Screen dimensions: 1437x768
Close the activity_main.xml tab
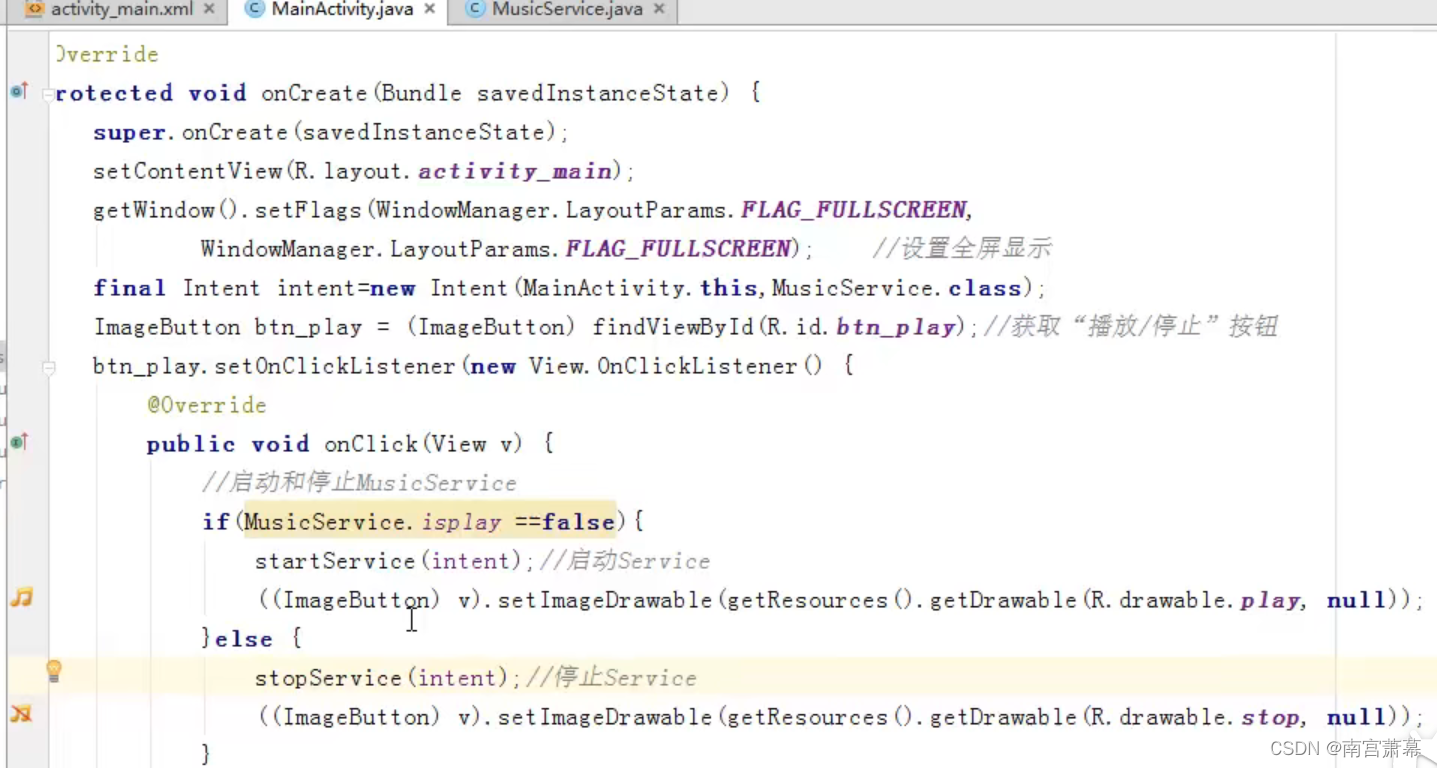click(208, 9)
